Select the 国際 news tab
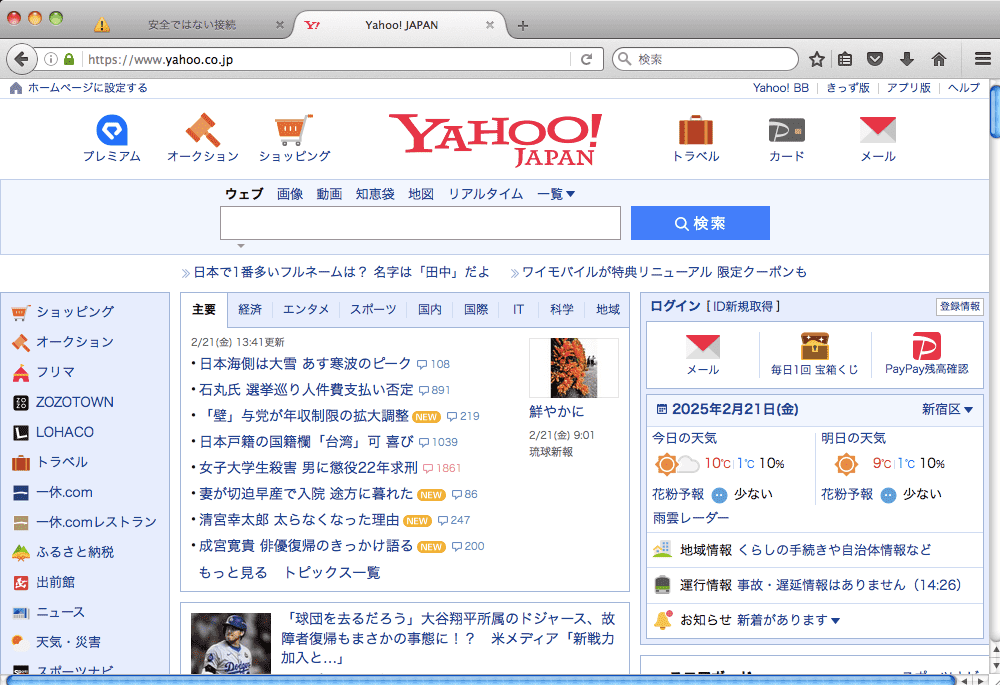The width and height of the screenshot is (1000, 685). coord(476,309)
